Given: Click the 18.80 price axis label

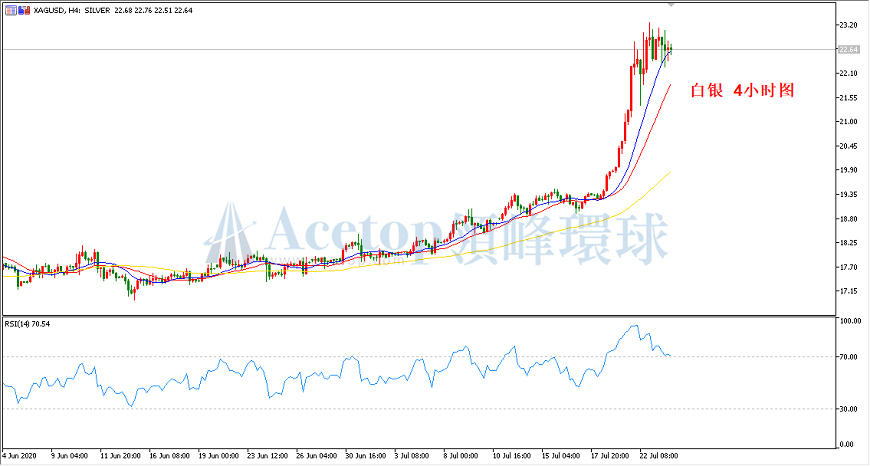Looking at the screenshot, I should click(x=848, y=219).
